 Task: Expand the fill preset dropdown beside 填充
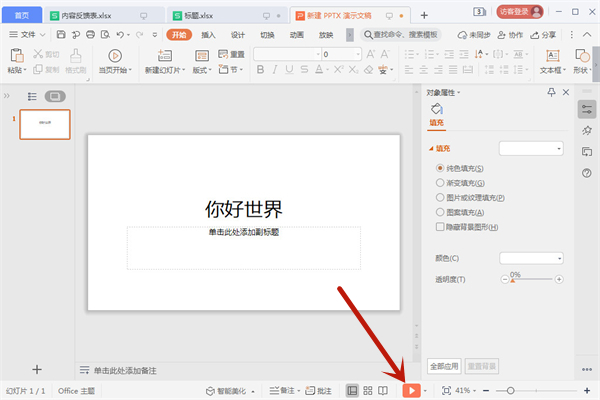point(531,148)
